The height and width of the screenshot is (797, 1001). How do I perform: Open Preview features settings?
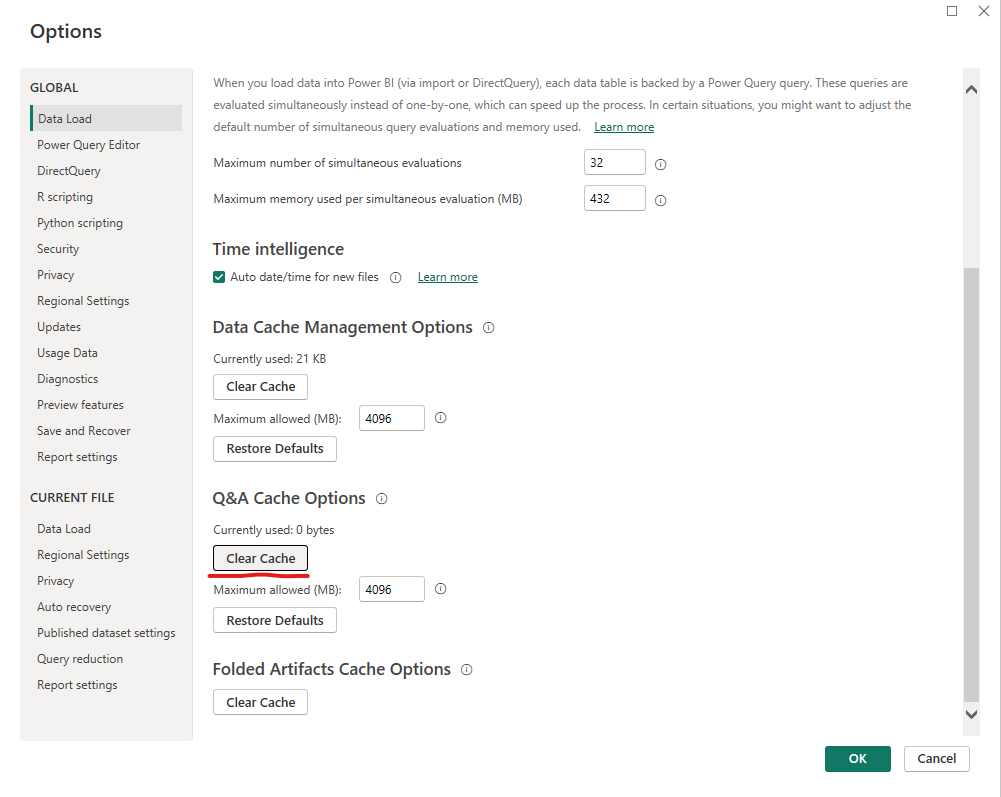[80, 405]
